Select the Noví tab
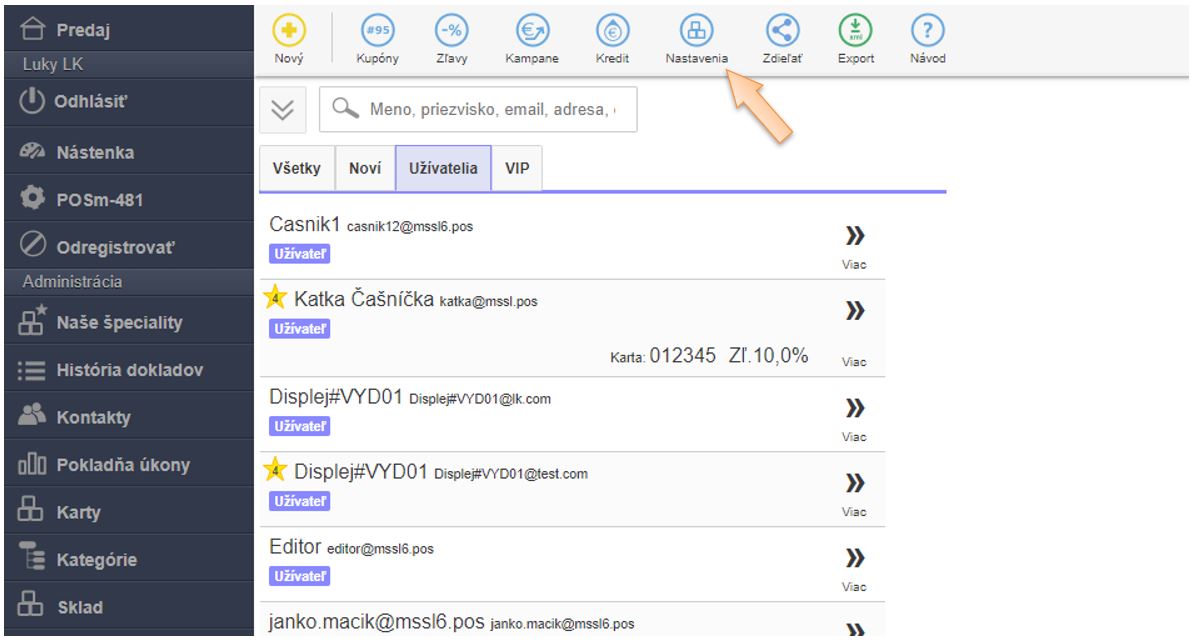Image resolution: width=1198 pixels, height=643 pixels. pyautogui.click(x=364, y=168)
